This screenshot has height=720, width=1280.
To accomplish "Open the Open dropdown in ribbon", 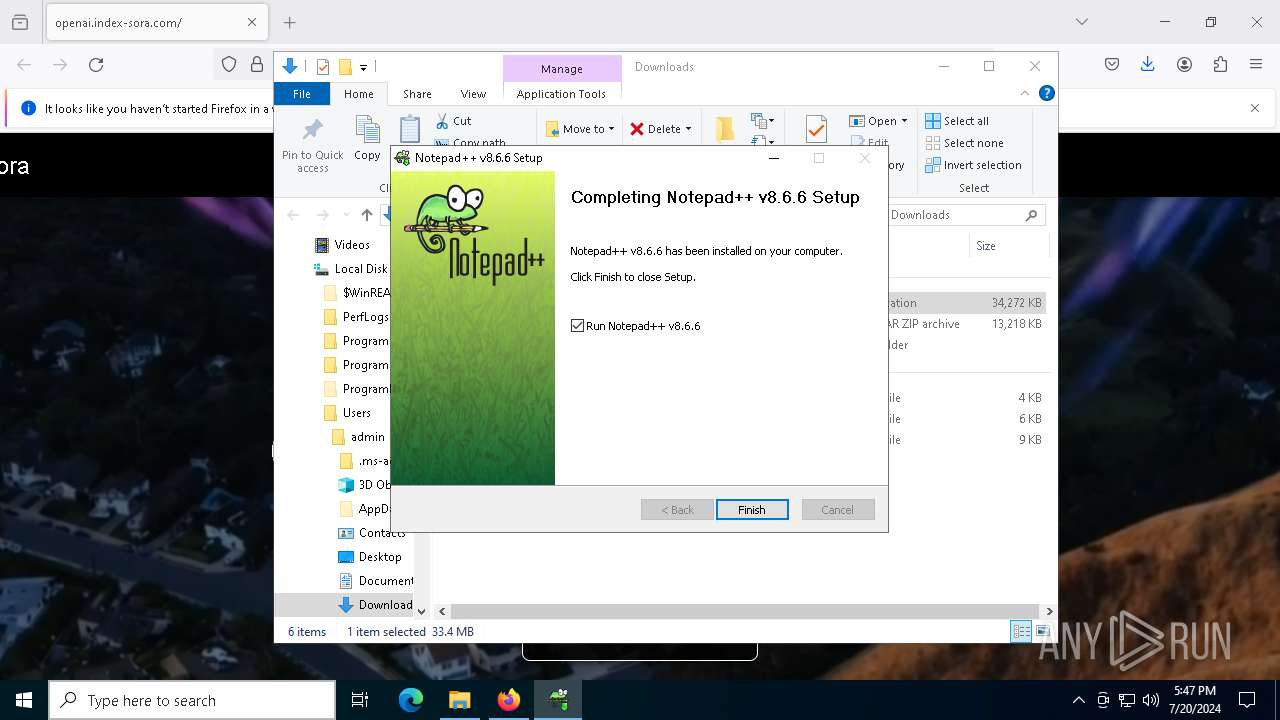I will [878, 121].
